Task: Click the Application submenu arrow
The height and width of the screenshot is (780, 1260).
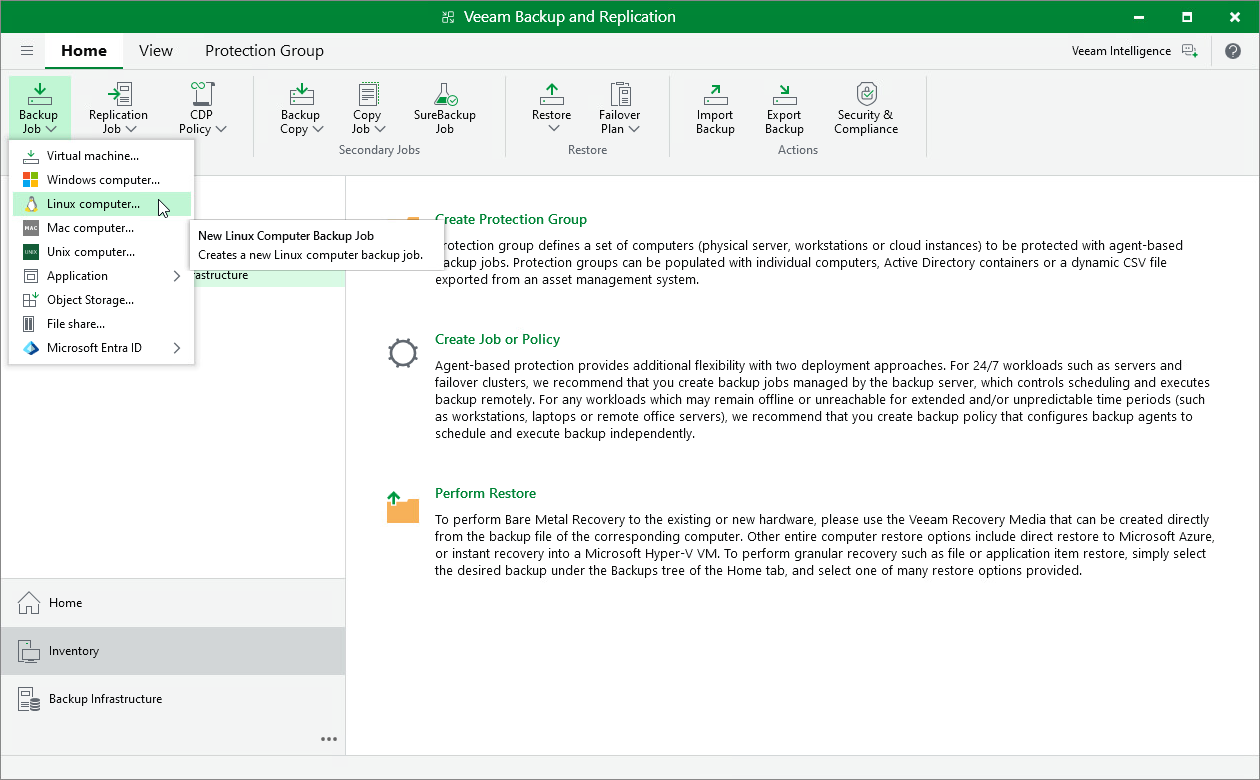Action: tap(177, 276)
